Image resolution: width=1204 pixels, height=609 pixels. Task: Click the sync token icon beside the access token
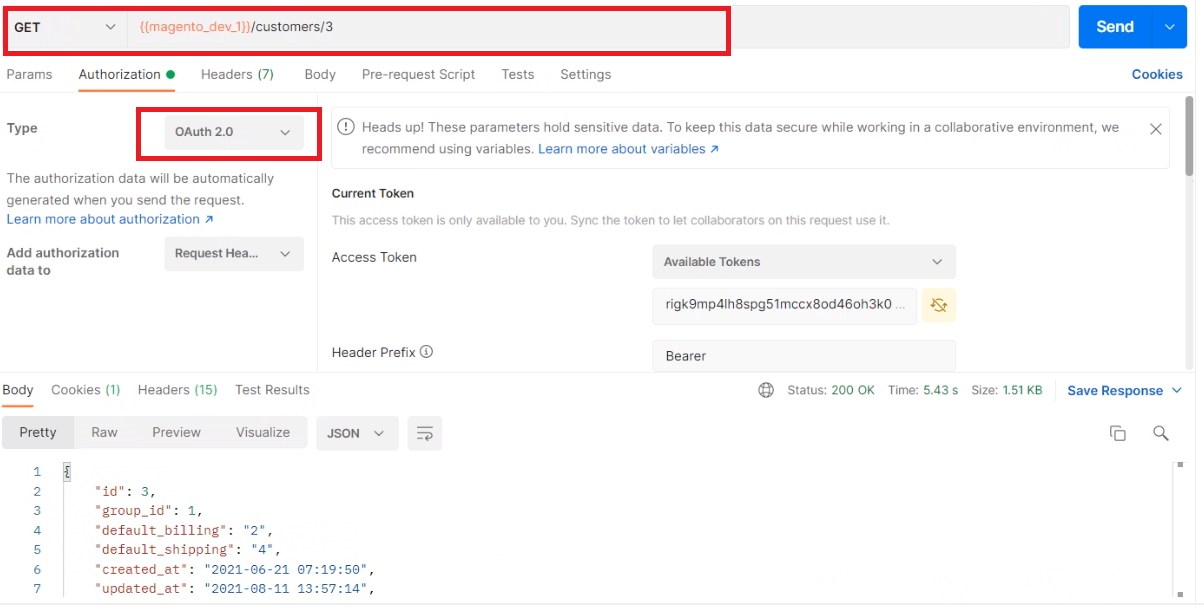pyautogui.click(x=938, y=305)
